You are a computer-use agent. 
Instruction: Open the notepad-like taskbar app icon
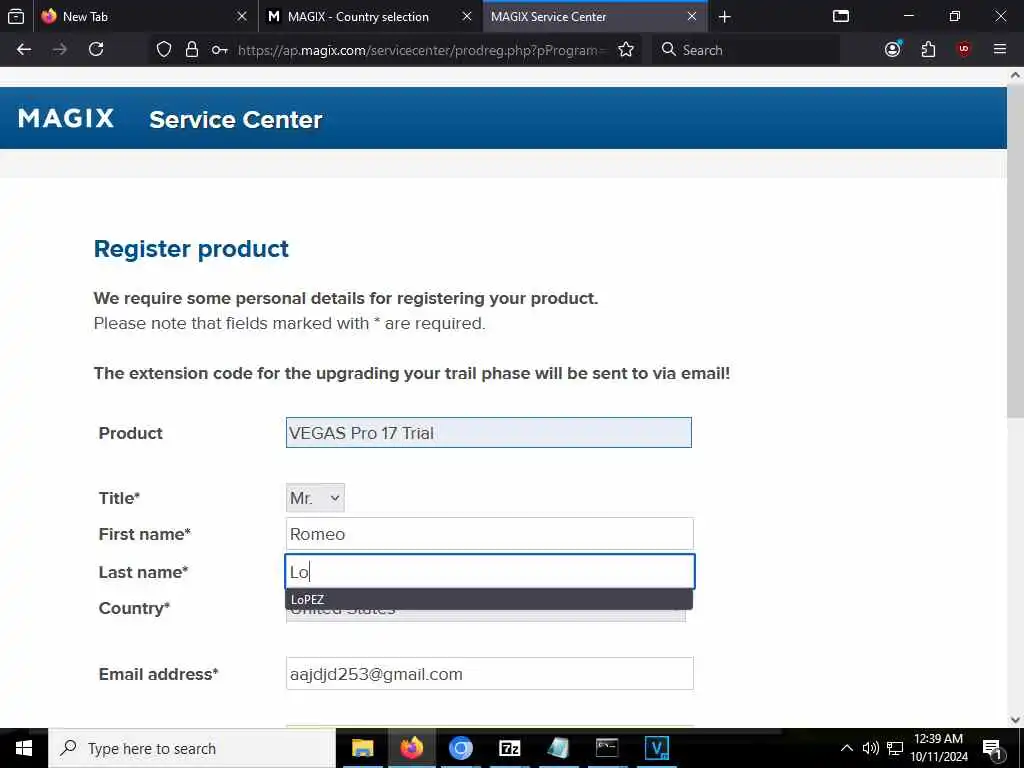click(x=558, y=748)
